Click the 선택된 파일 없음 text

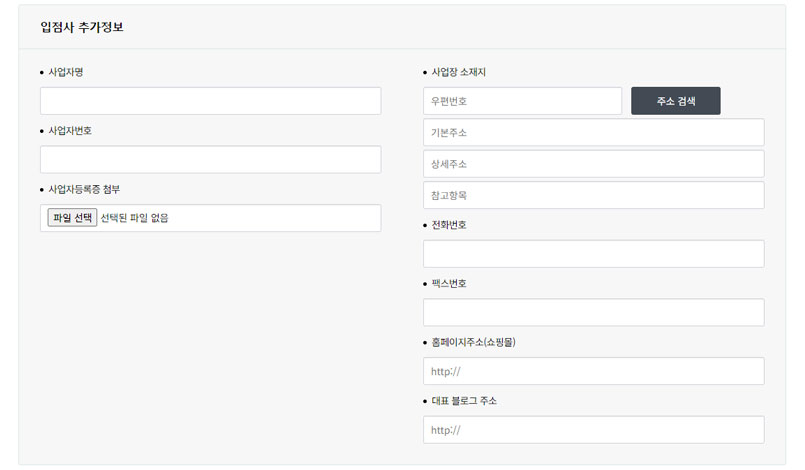click(135, 218)
